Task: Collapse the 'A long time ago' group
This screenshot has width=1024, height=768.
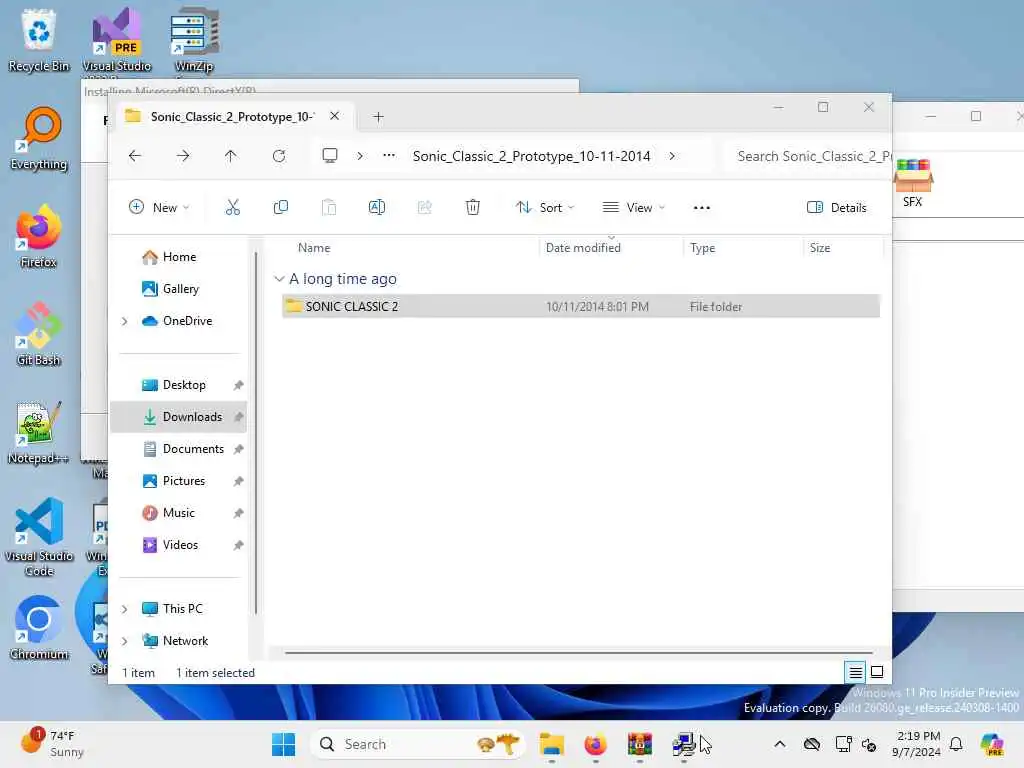Action: pyautogui.click(x=279, y=279)
